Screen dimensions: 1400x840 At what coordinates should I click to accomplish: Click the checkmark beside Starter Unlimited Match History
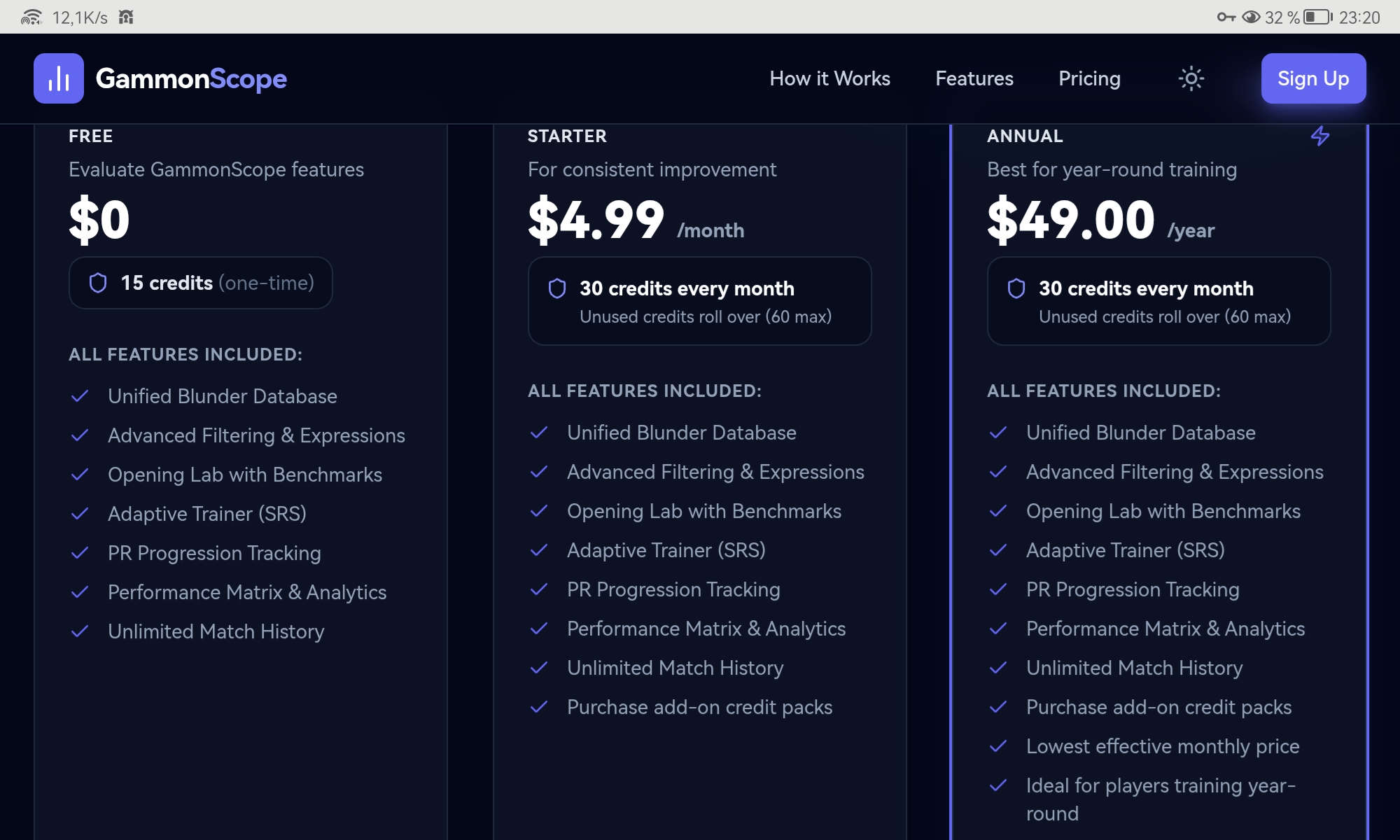(539, 668)
